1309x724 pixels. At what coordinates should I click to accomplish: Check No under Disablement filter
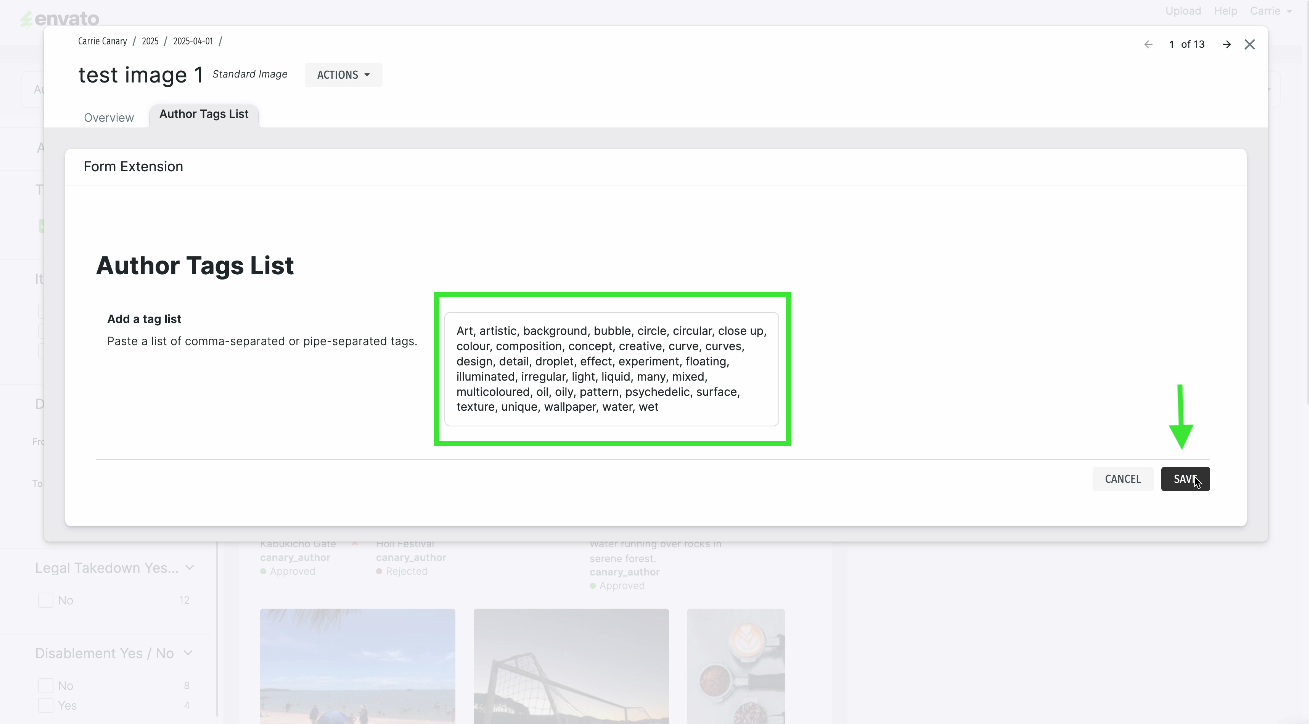point(45,686)
